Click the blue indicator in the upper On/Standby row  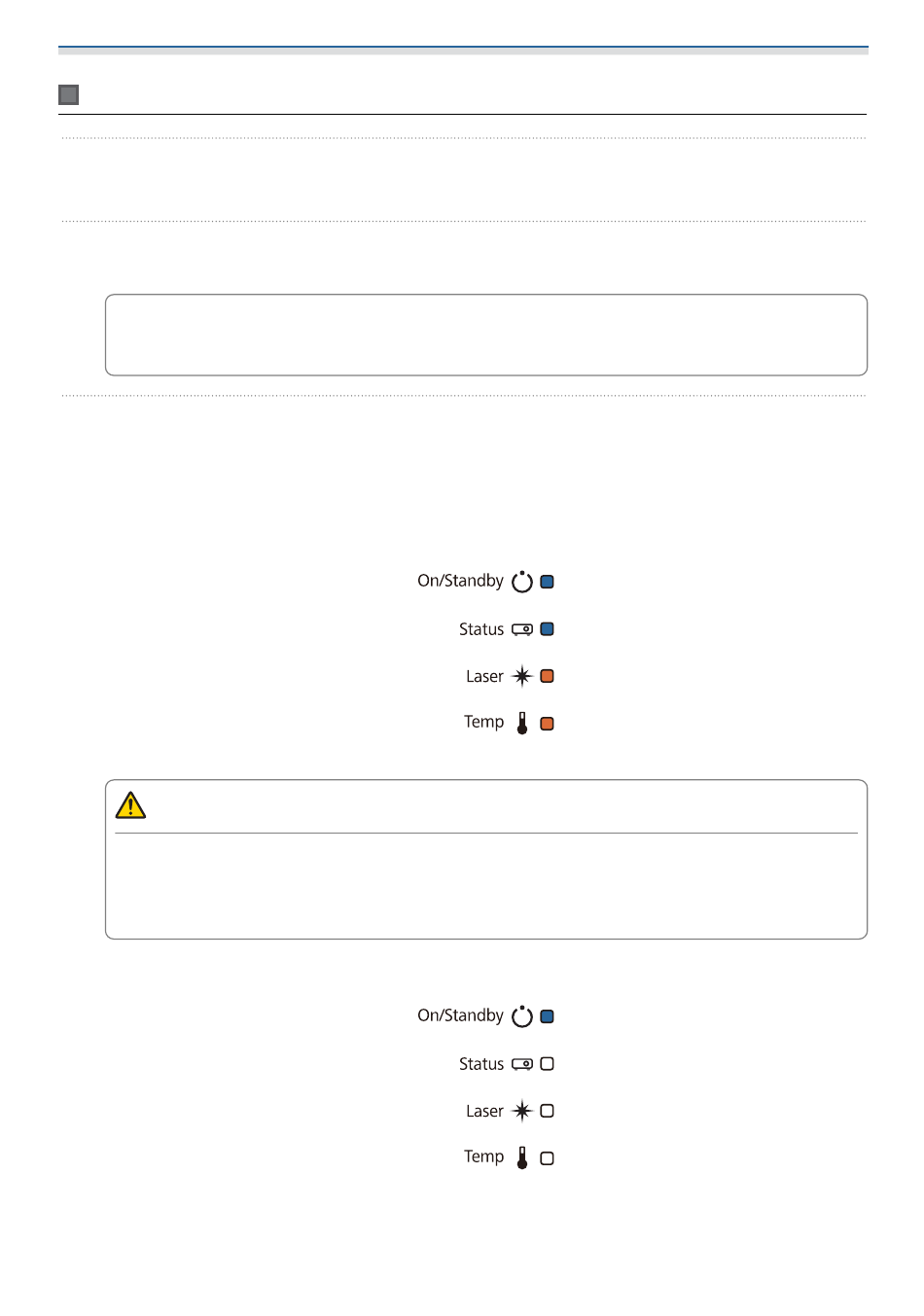tap(548, 582)
